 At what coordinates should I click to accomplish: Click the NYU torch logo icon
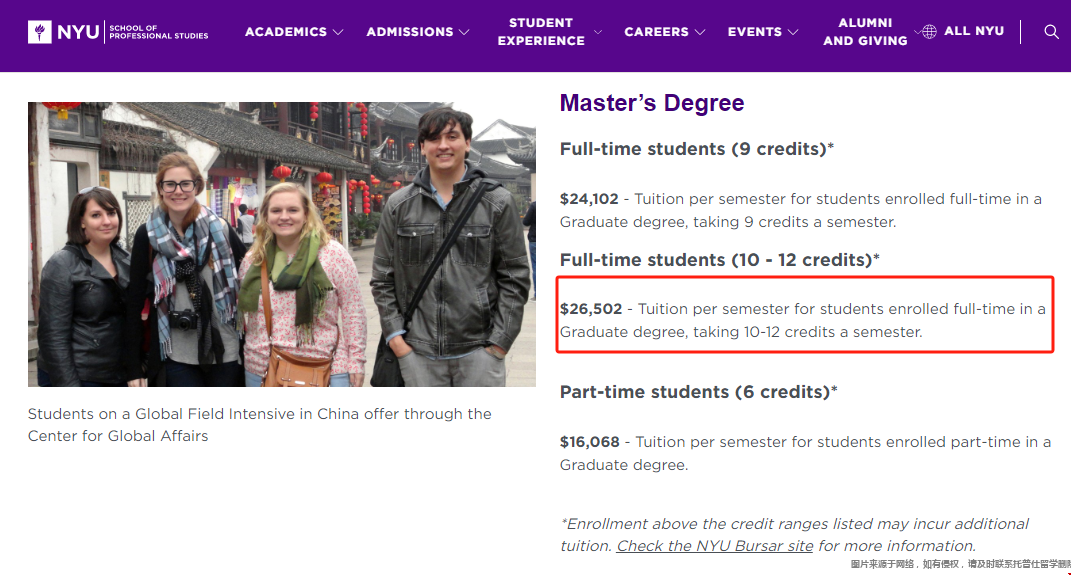(40, 31)
